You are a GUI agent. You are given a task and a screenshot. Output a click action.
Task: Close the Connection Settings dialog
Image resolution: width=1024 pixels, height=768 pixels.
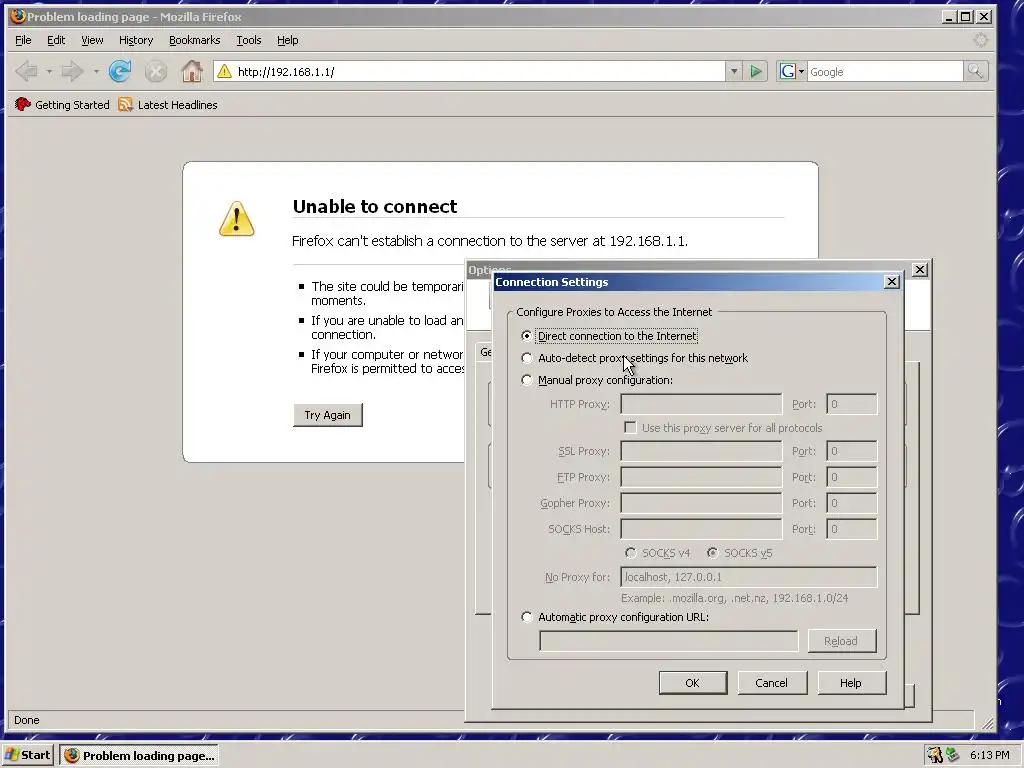click(x=891, y=281)
